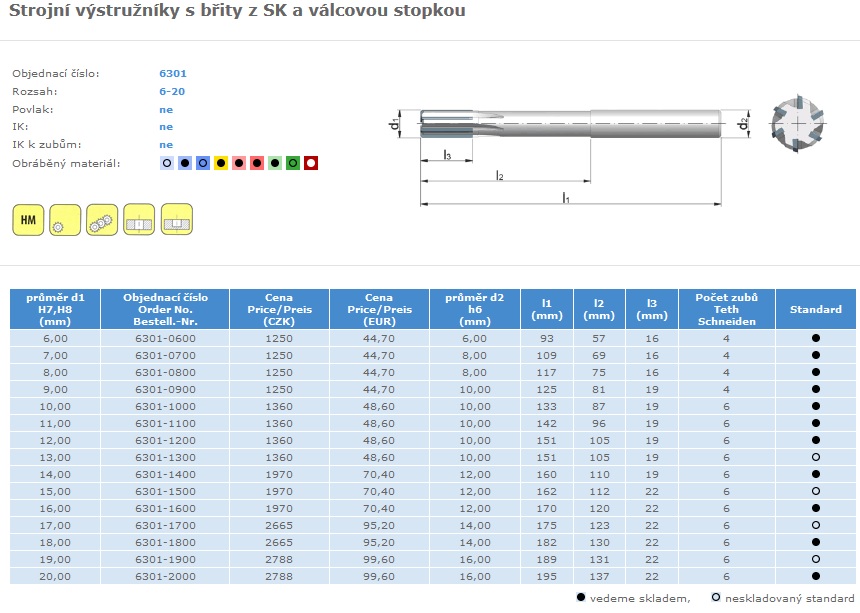Select the yellow material swatch
The image size is (860, 613).
tap(220, 163)
